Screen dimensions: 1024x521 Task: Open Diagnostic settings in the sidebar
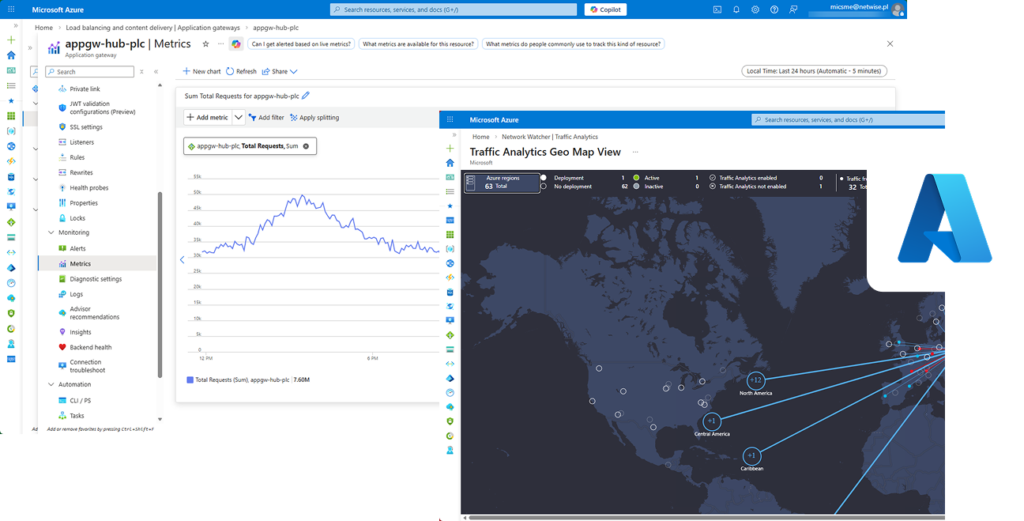[95, 279]
